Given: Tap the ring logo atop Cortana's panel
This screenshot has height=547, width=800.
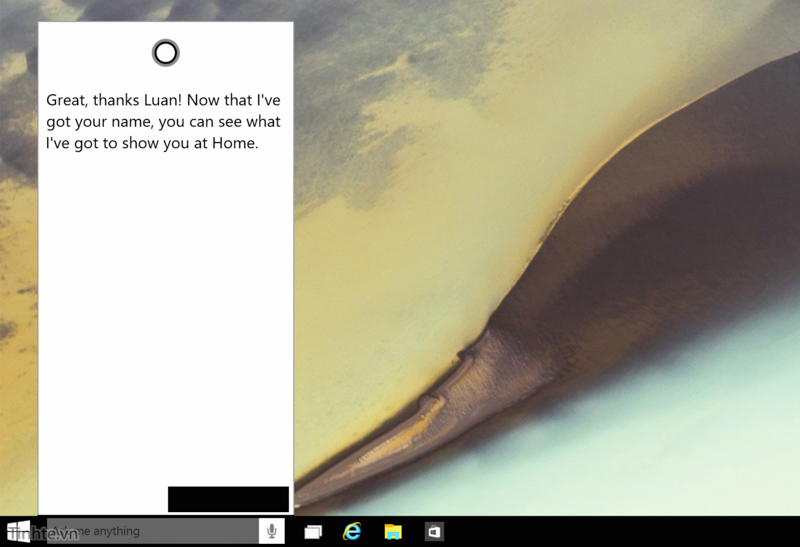Looking at the screenshot, I should 165,53.
